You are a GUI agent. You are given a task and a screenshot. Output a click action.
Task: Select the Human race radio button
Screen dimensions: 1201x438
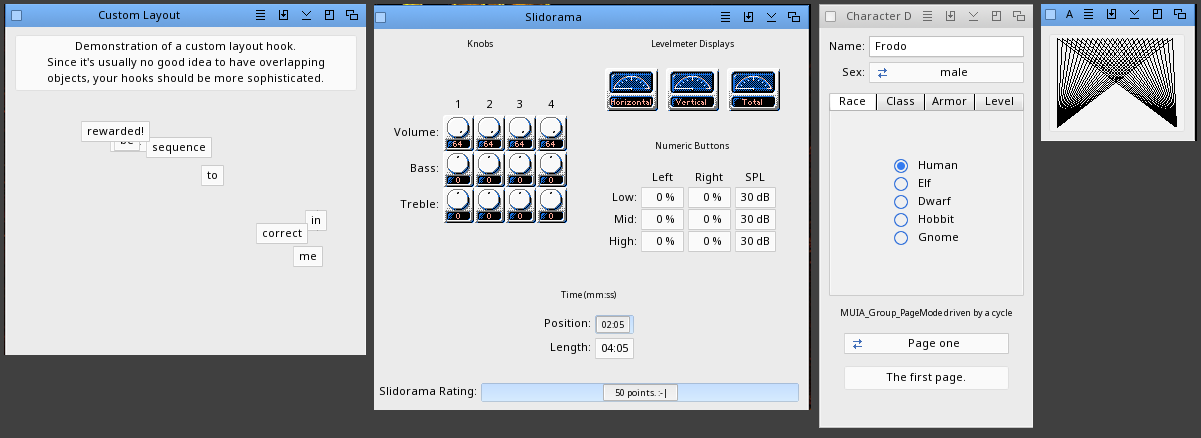click(901, 165)
